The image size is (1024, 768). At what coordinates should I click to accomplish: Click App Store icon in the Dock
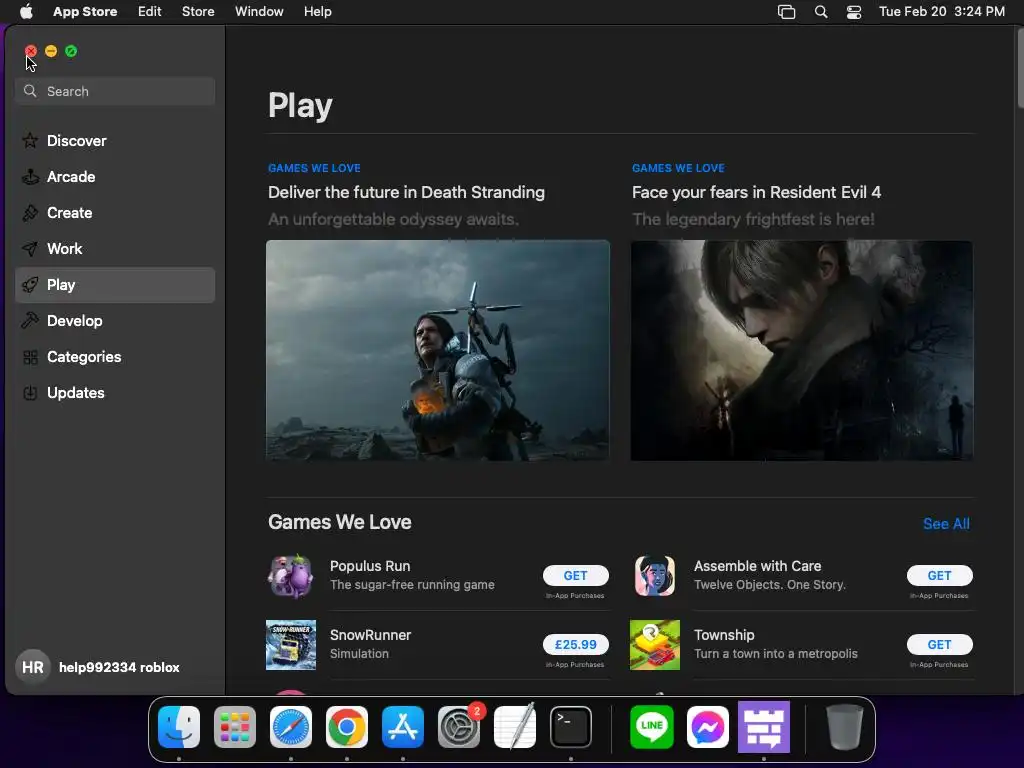[402, 727]
